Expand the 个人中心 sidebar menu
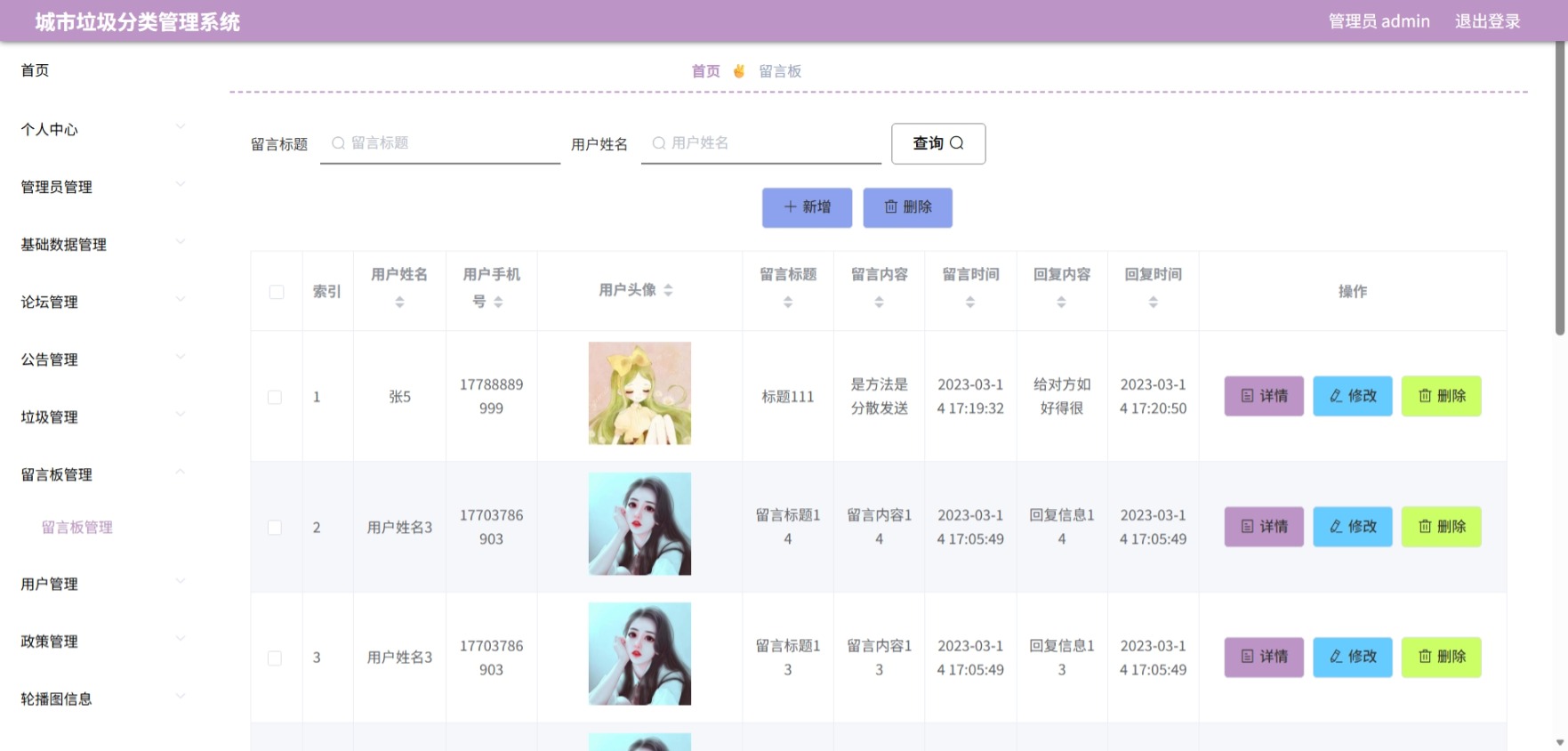This screenshot has width=1568, height=751. 102,129
